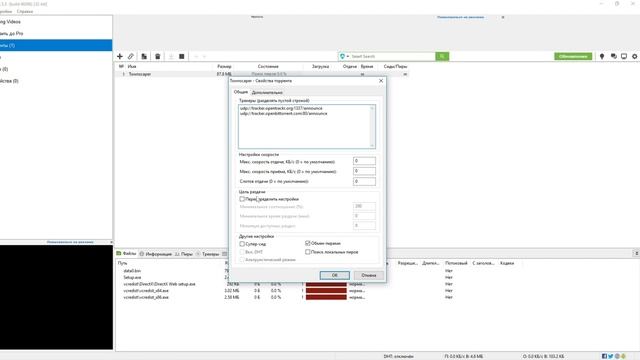
Task: Uncheck the Обмен пирами checkbox
Action: click(308, 243)
